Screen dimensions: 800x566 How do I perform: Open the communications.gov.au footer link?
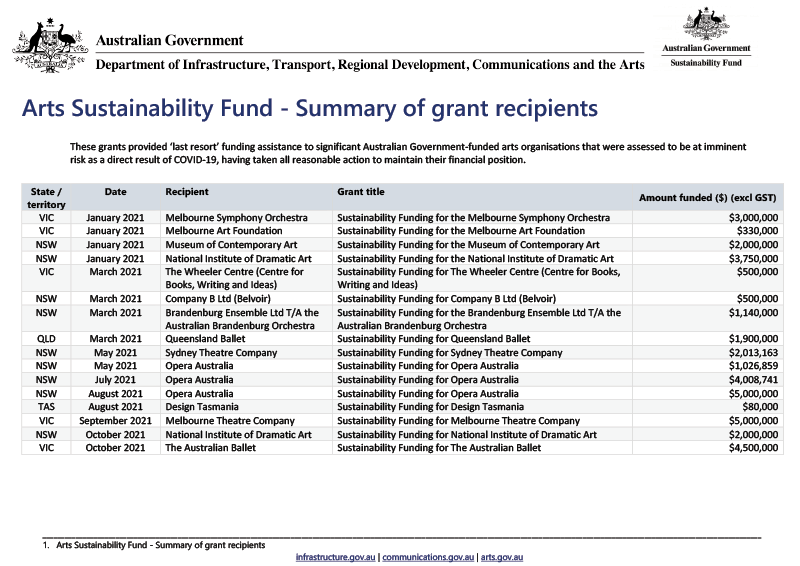point(428,556)
